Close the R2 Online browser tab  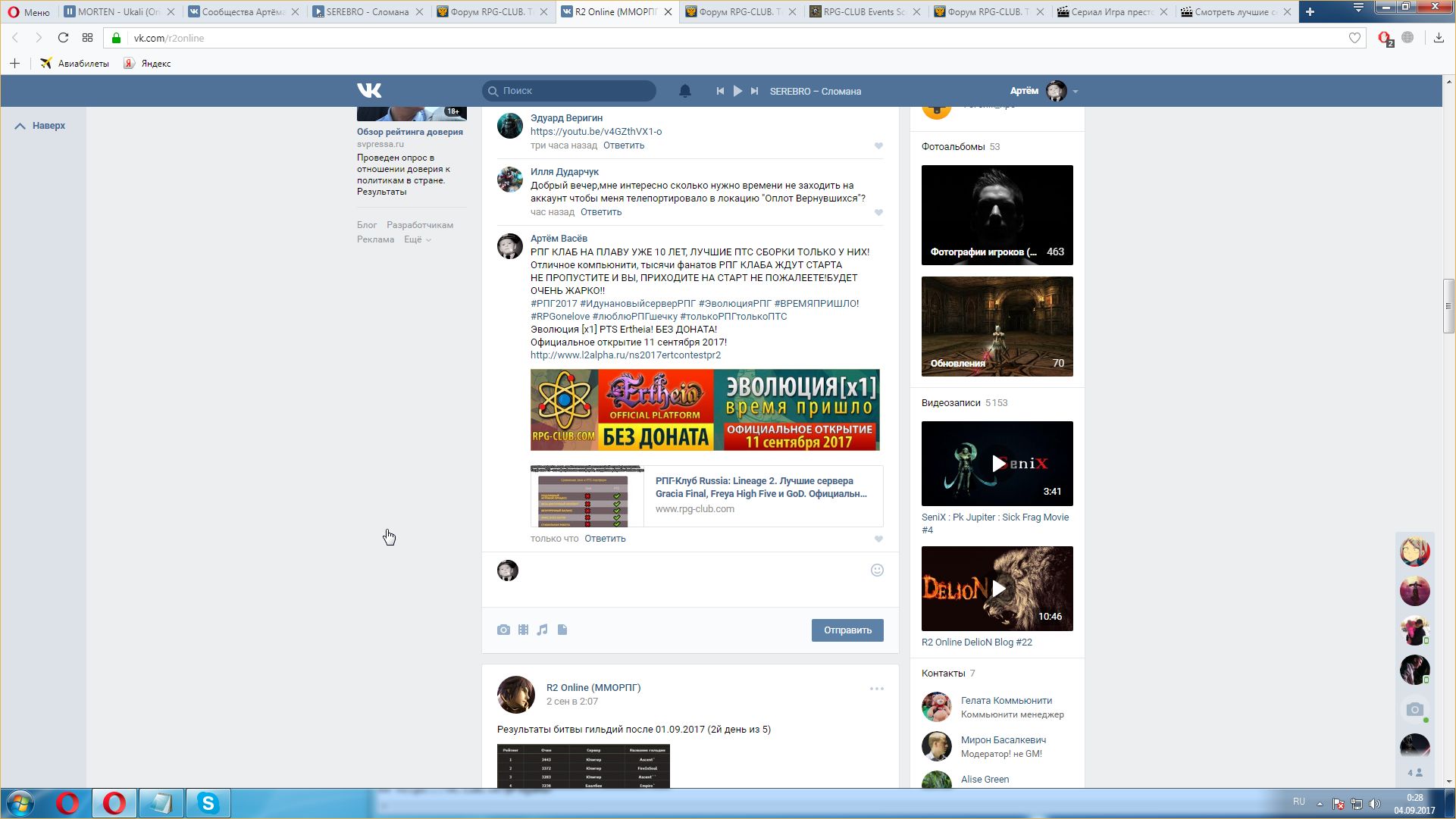(x=667, y=11)
